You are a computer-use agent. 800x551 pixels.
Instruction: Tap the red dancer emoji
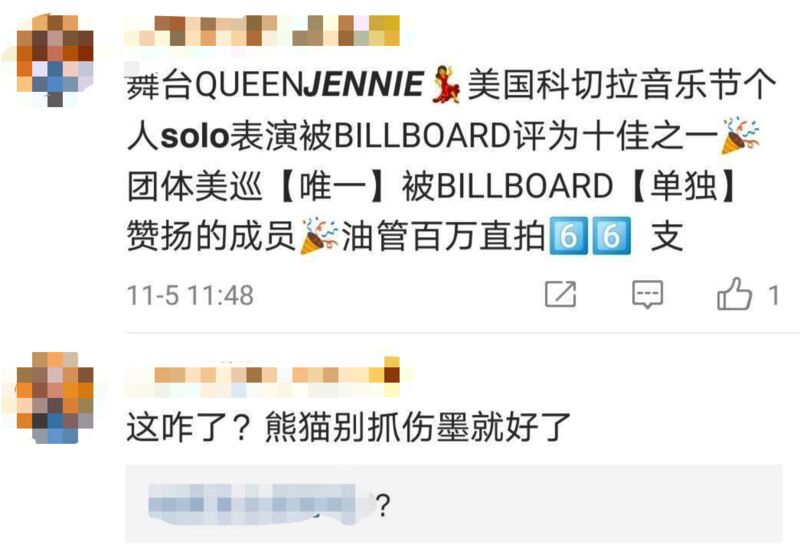[x=445, y=84]
